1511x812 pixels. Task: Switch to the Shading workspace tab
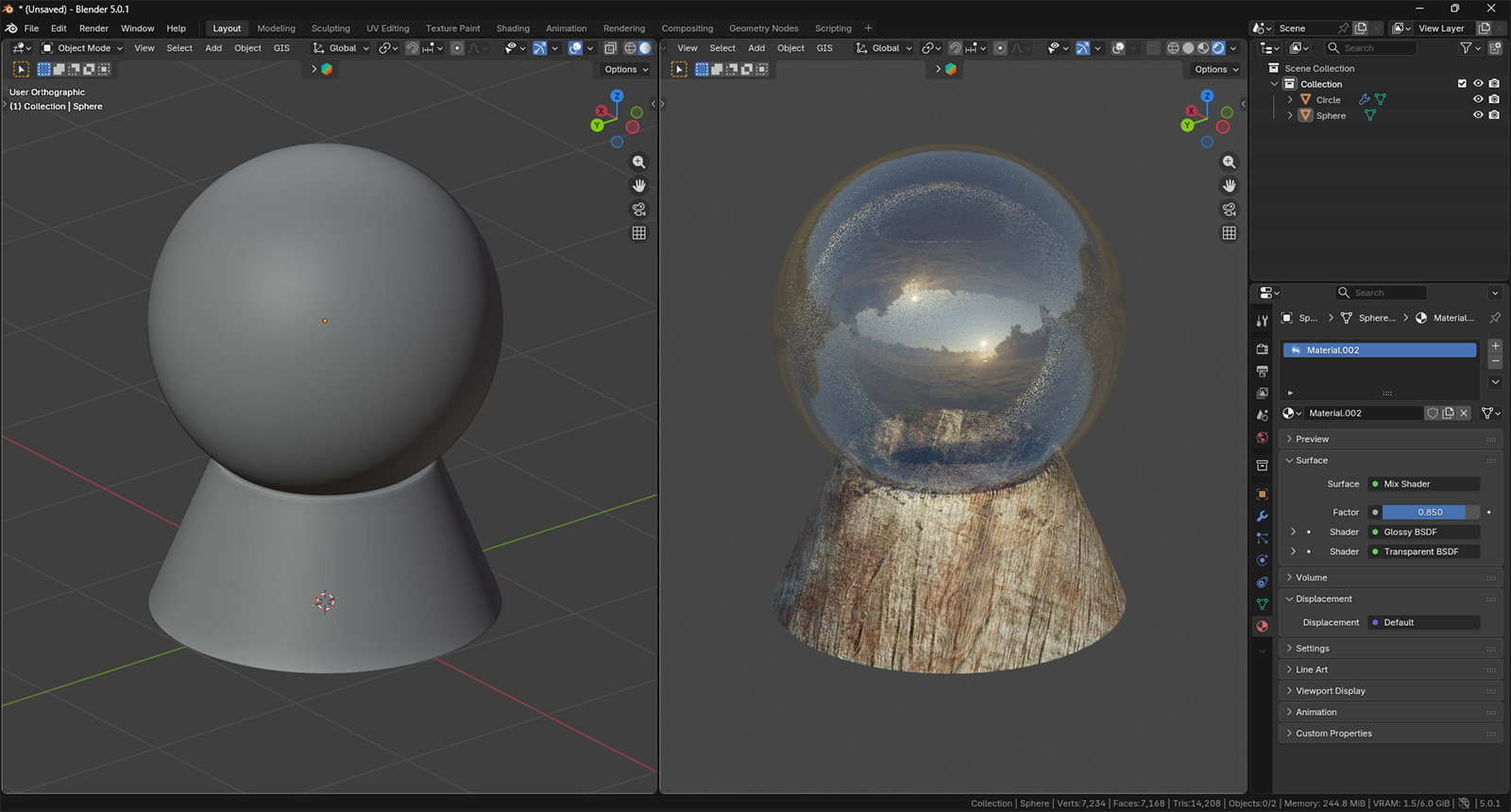(x=513, y=28)
